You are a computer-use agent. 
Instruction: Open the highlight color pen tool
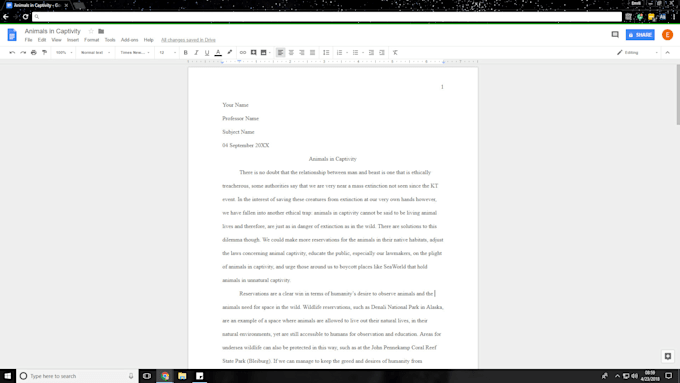coord(230,52)
